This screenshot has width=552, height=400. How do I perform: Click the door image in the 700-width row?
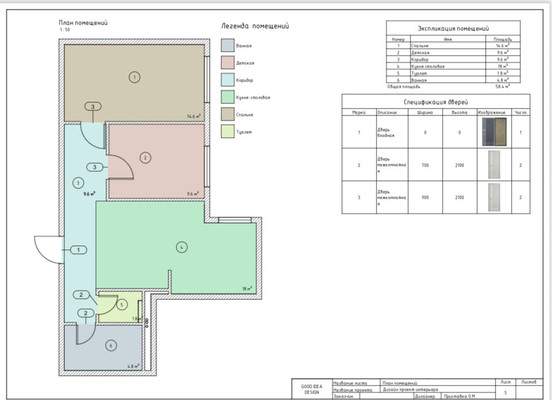click(x=494, y=165)
